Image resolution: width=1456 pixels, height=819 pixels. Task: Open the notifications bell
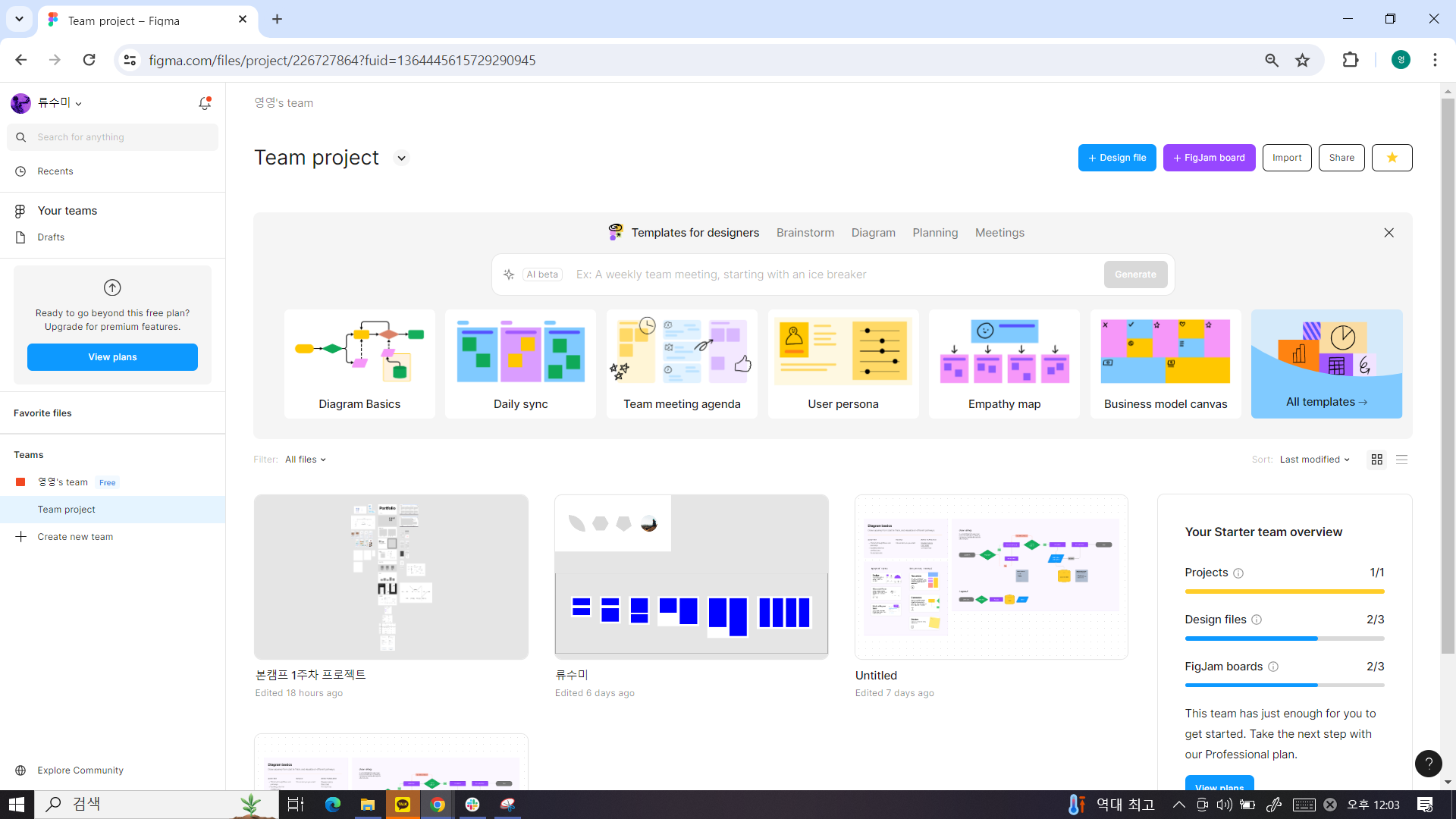[x=204, y=103]
